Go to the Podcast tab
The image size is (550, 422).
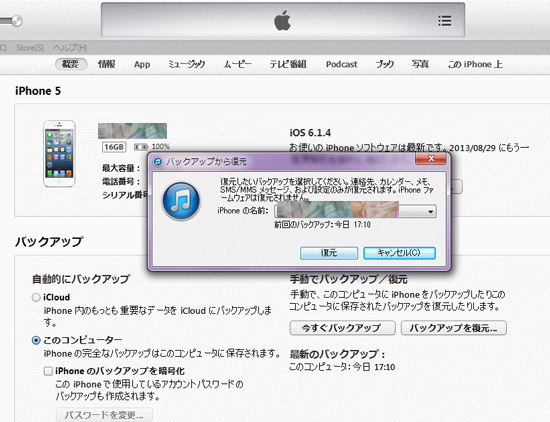341,64
